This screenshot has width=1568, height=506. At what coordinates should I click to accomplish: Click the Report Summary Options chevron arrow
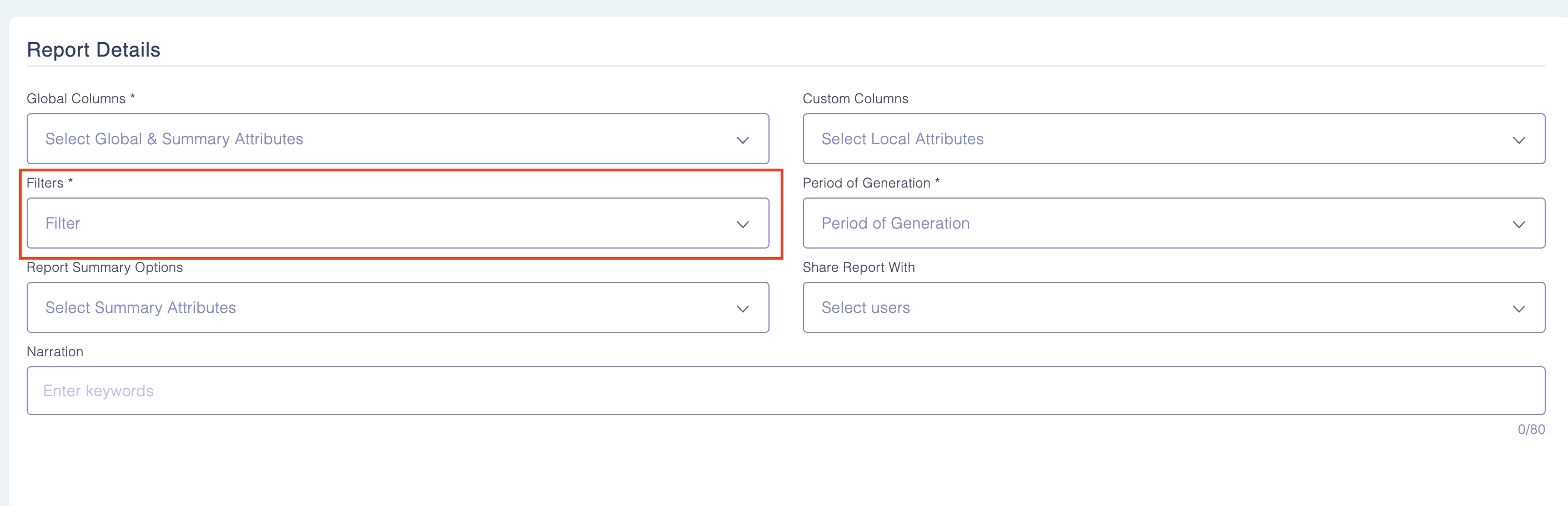click(x=742, y=308)
